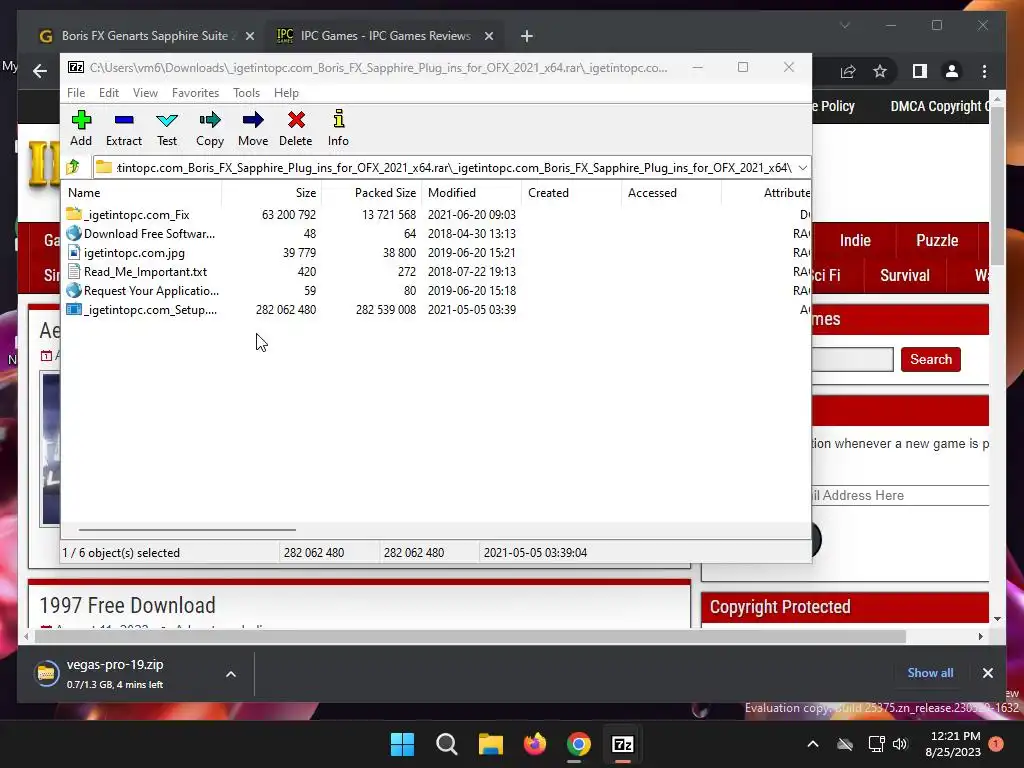Open the View menu in 7-Zip
Viewport: 1024px width, 768px height.
pyautogui.click(x=145, y=93)
